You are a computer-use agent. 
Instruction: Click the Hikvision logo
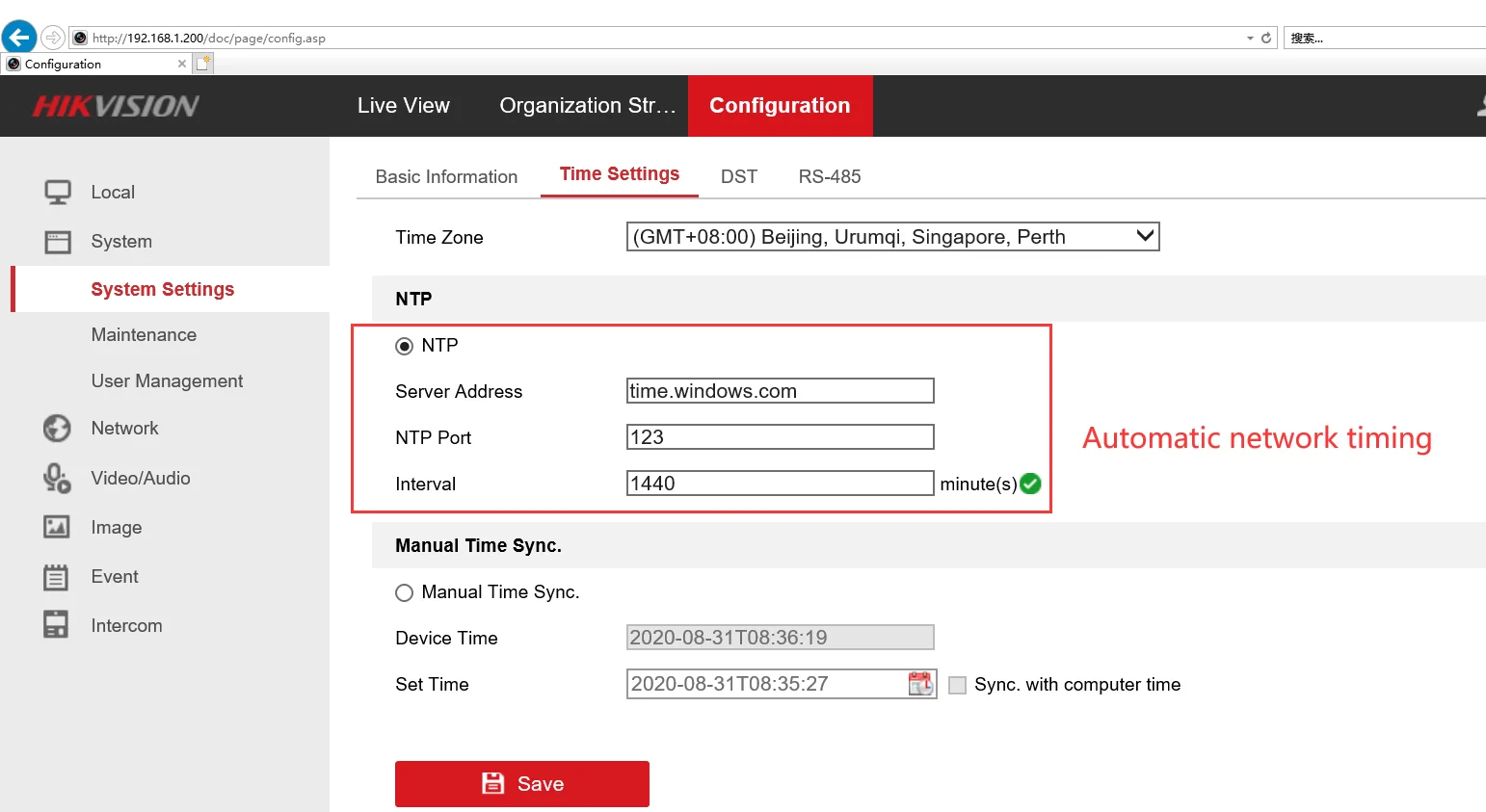coord(116,106)
